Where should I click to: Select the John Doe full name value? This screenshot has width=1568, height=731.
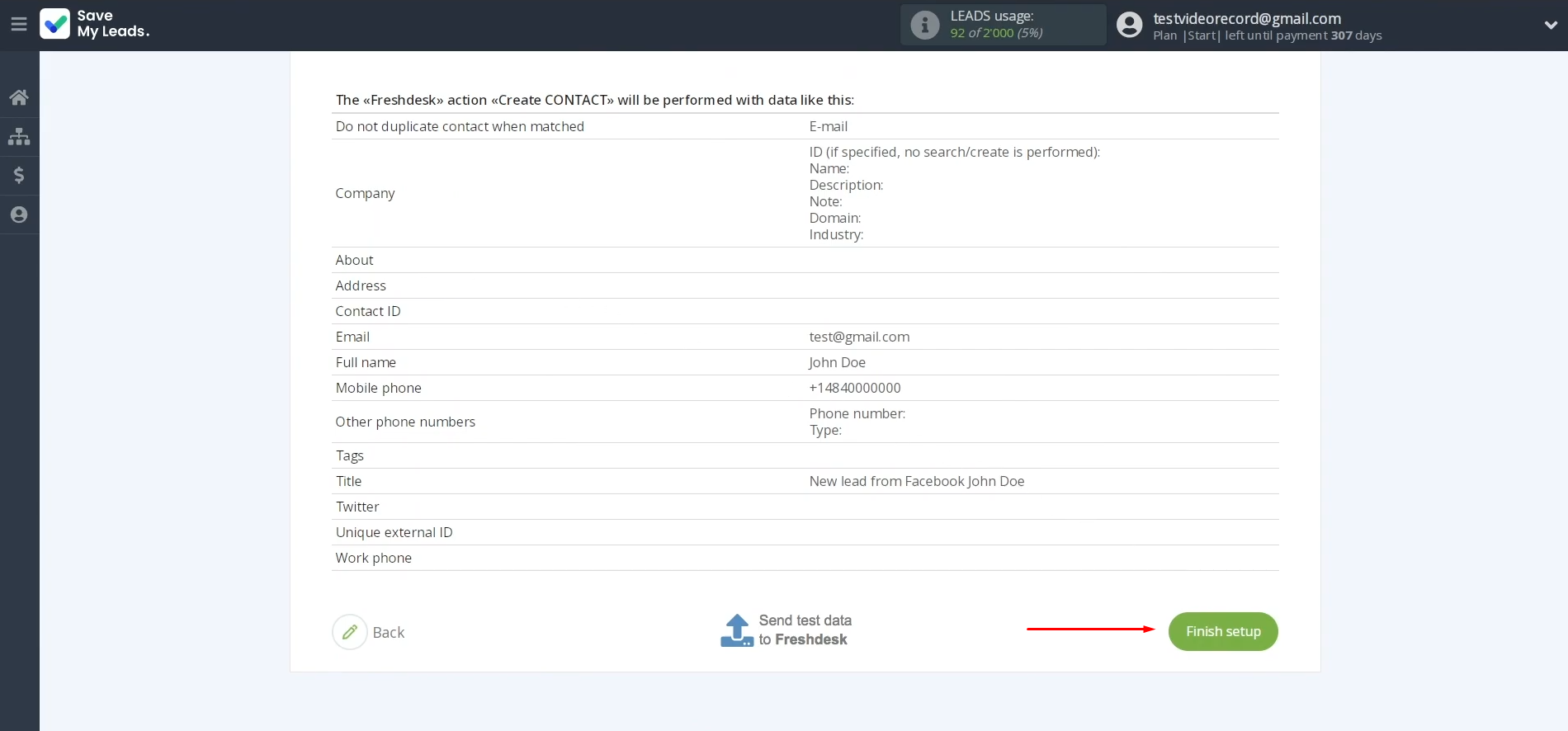coord(837,362)
